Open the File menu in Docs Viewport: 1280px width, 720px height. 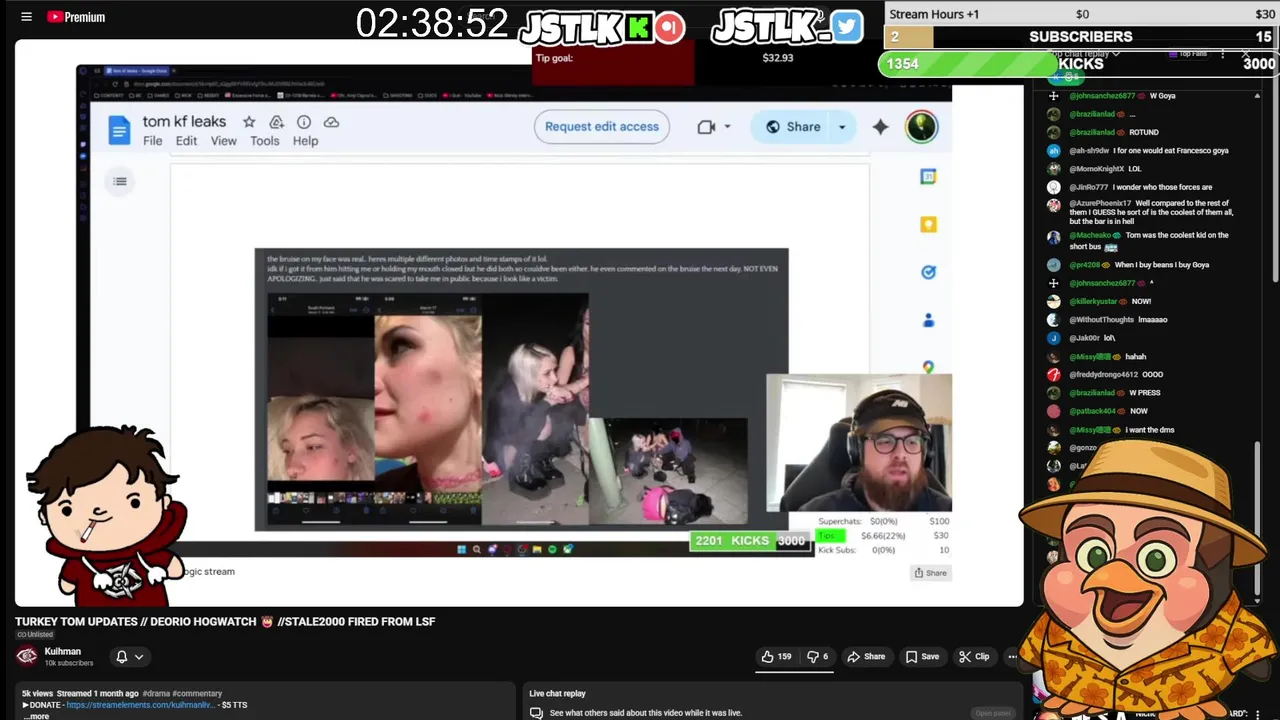153,141
